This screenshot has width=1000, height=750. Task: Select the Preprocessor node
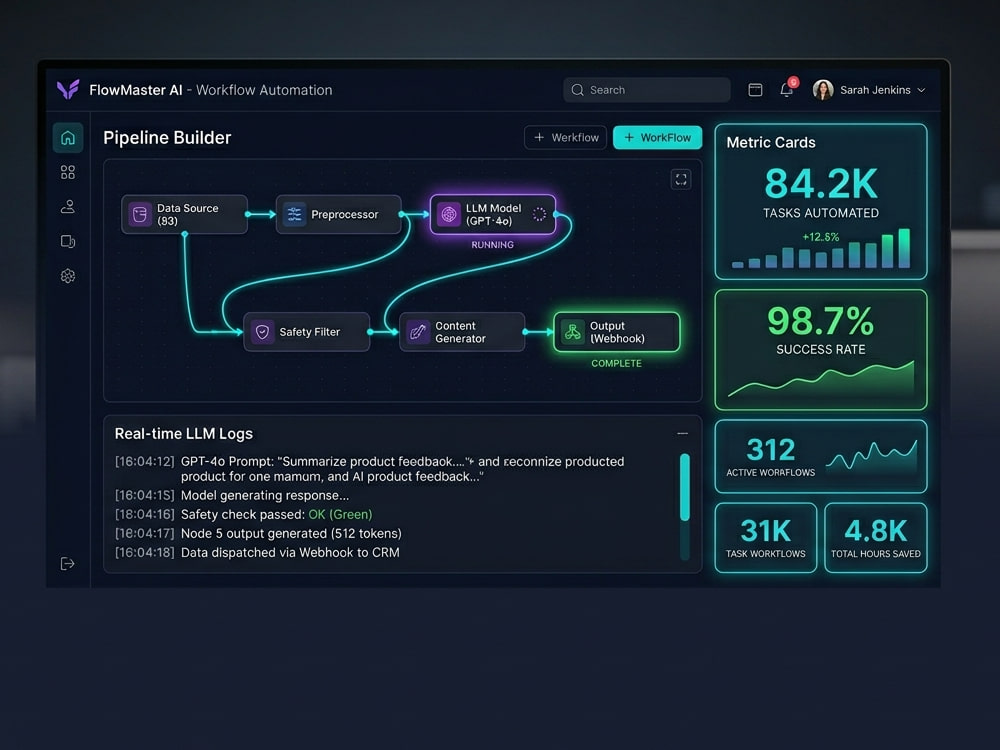(x=339, y=214)
